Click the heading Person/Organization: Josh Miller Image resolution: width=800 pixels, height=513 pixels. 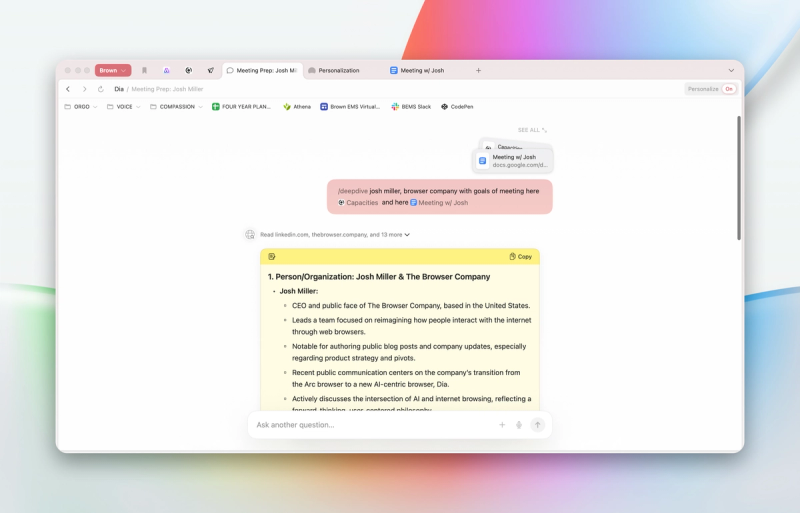[379, 277]
